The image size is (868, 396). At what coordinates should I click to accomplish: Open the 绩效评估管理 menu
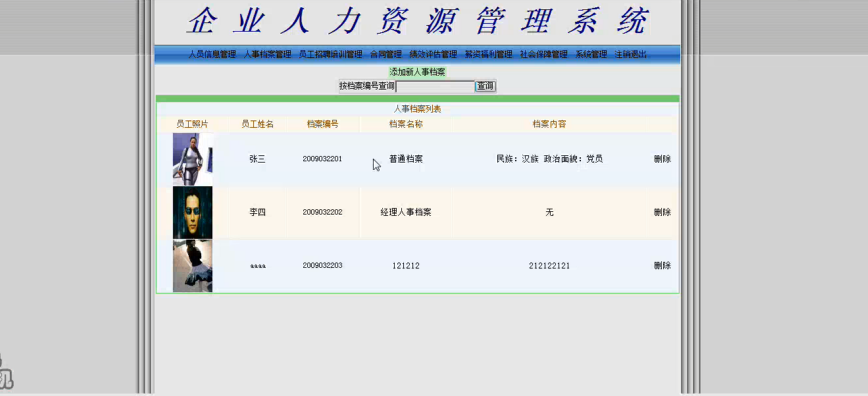tap(433, 54)
